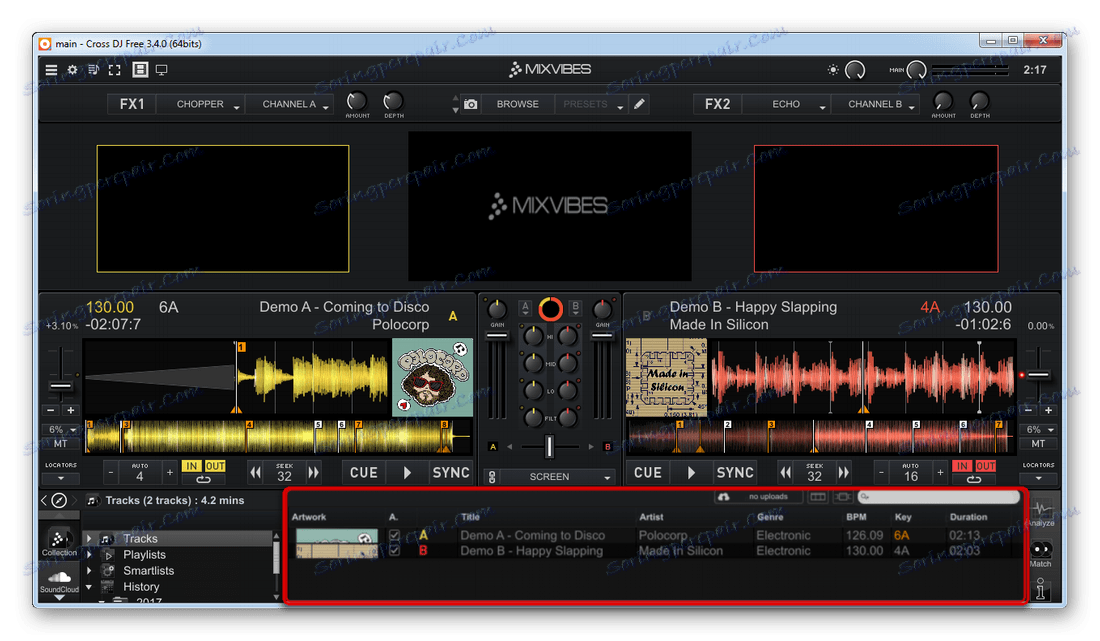
Task: Click the crossfader slider handle
Action: tap(549, 446)
